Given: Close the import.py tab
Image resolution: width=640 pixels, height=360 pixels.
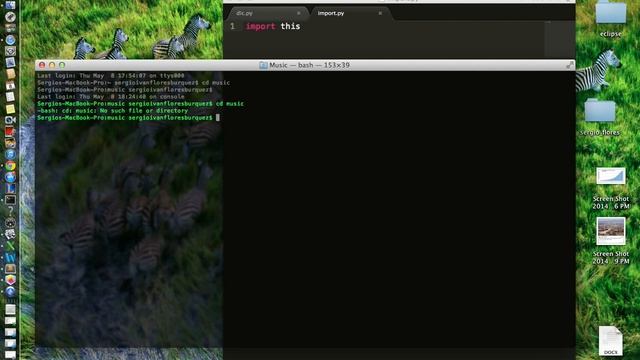Looking at the screenshot, I should [x=380, y=13].
